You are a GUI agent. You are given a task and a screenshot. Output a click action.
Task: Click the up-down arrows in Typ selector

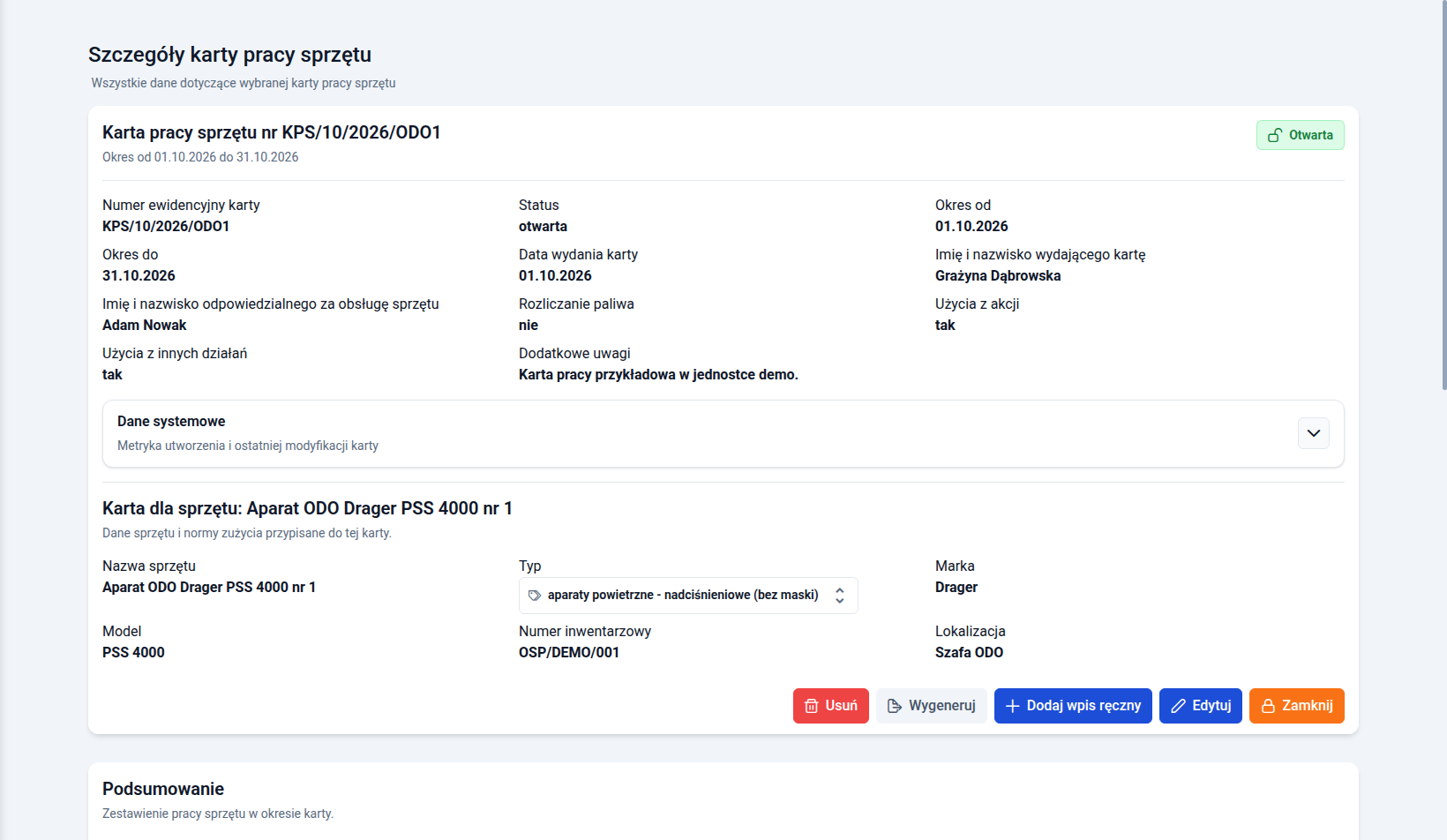pos(840,596)
